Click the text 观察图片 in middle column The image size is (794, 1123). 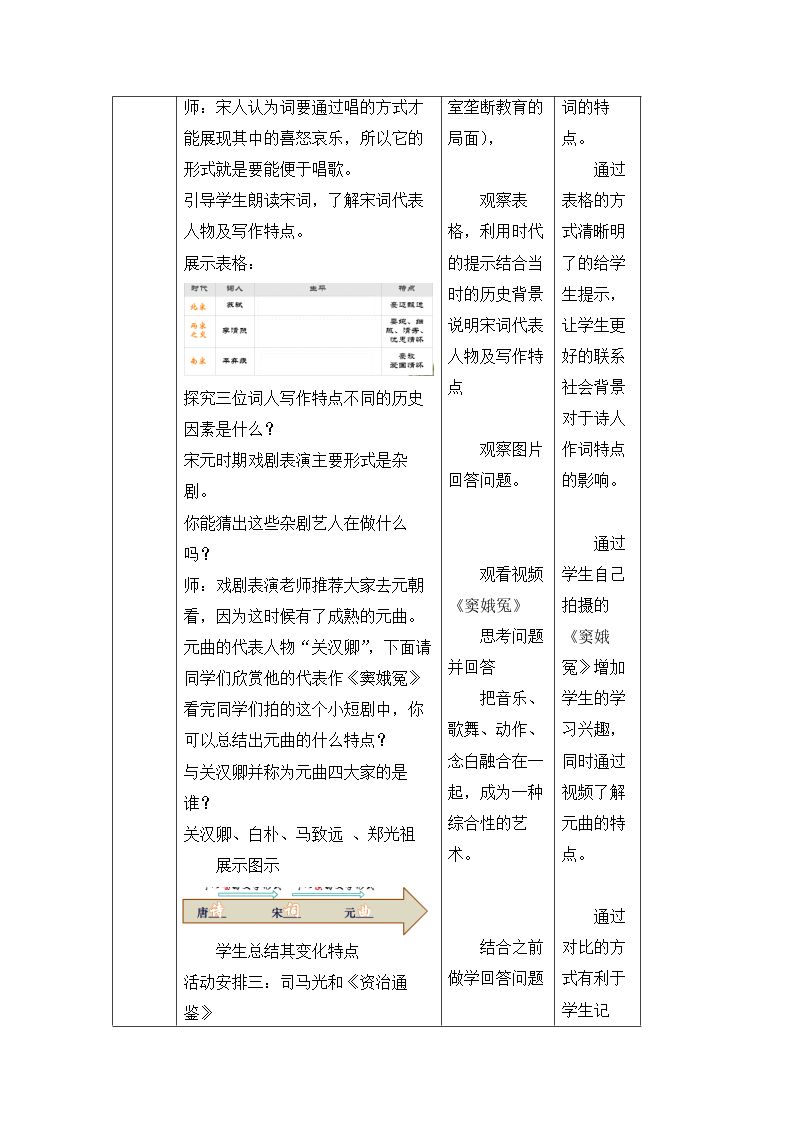point(511,449)
